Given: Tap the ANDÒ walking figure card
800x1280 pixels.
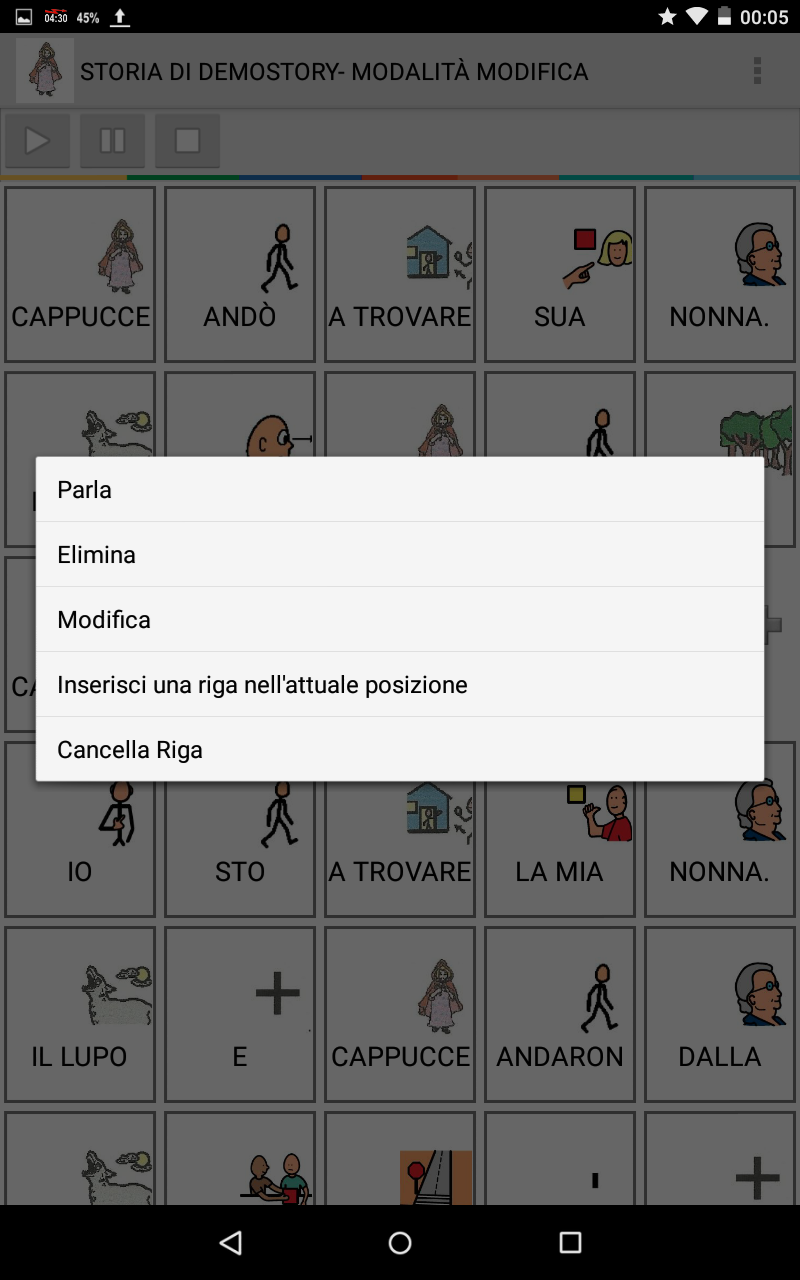Looking at the screenshot, I should [240, 275].
